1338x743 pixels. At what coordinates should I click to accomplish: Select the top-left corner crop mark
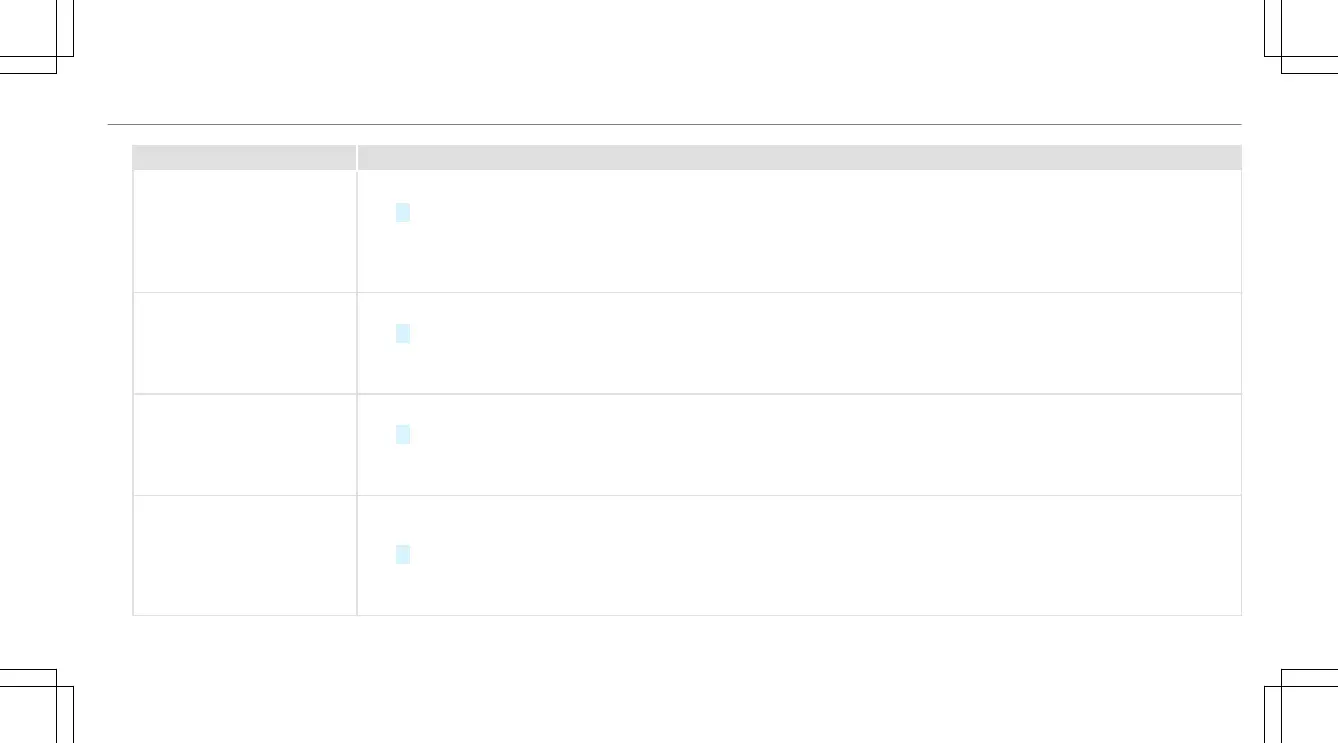coord(37,37)
